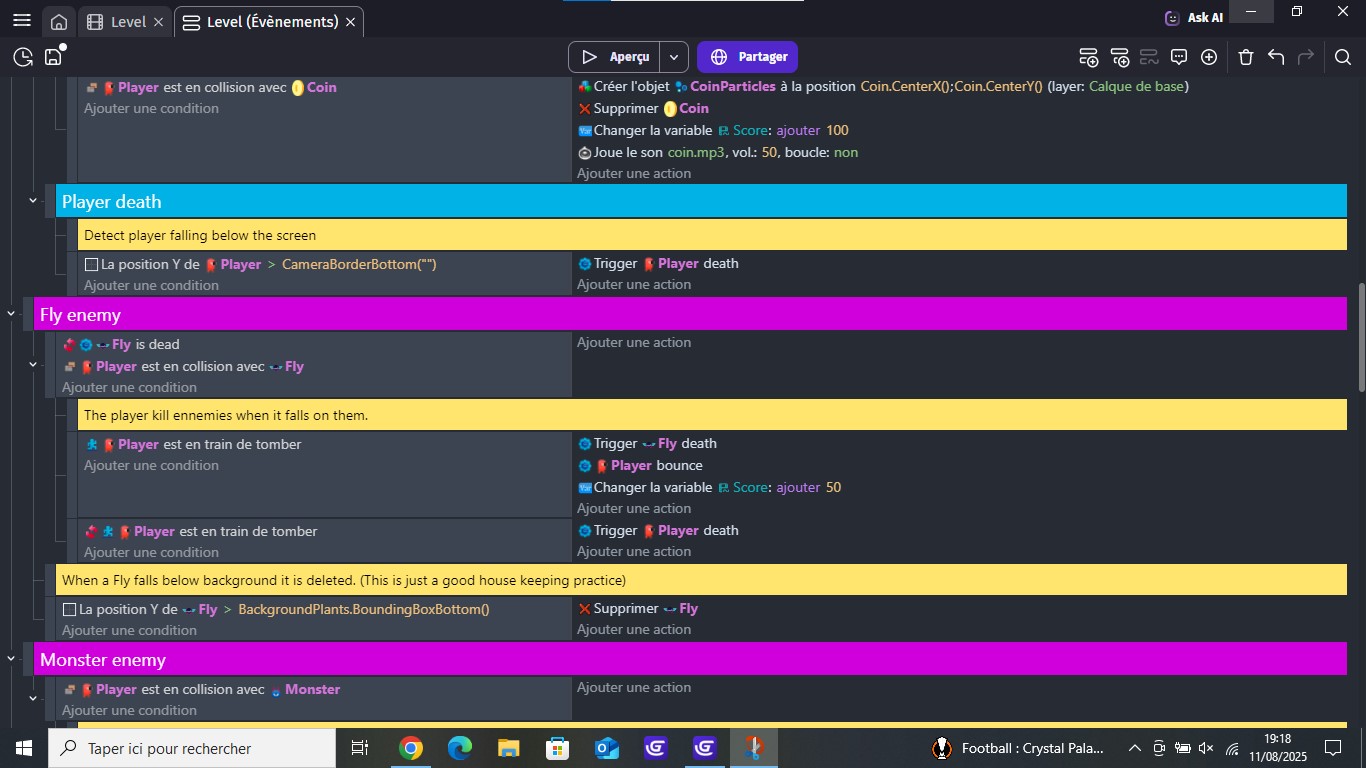Collapse the Monster enemy group
1366x768 pixels.
[11, 658]
